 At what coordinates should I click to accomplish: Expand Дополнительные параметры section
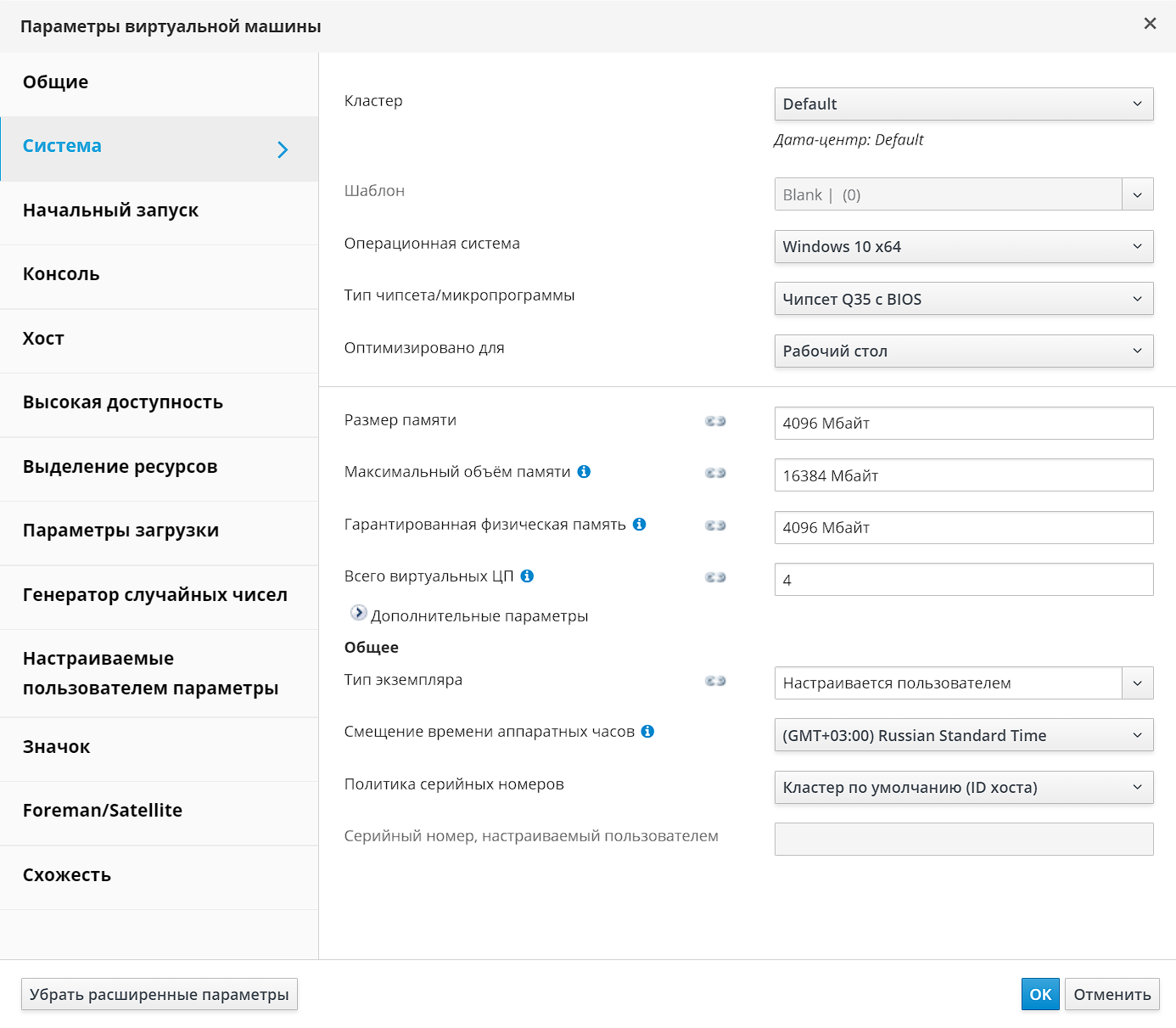[x=359, y=613]
